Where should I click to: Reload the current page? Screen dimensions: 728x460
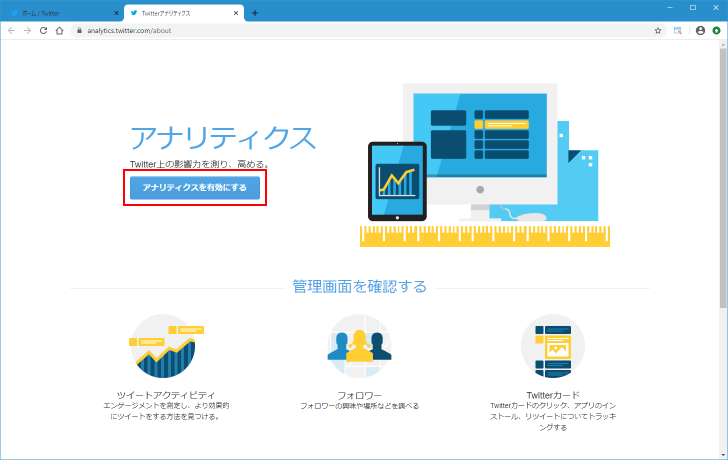click(43, 31)
